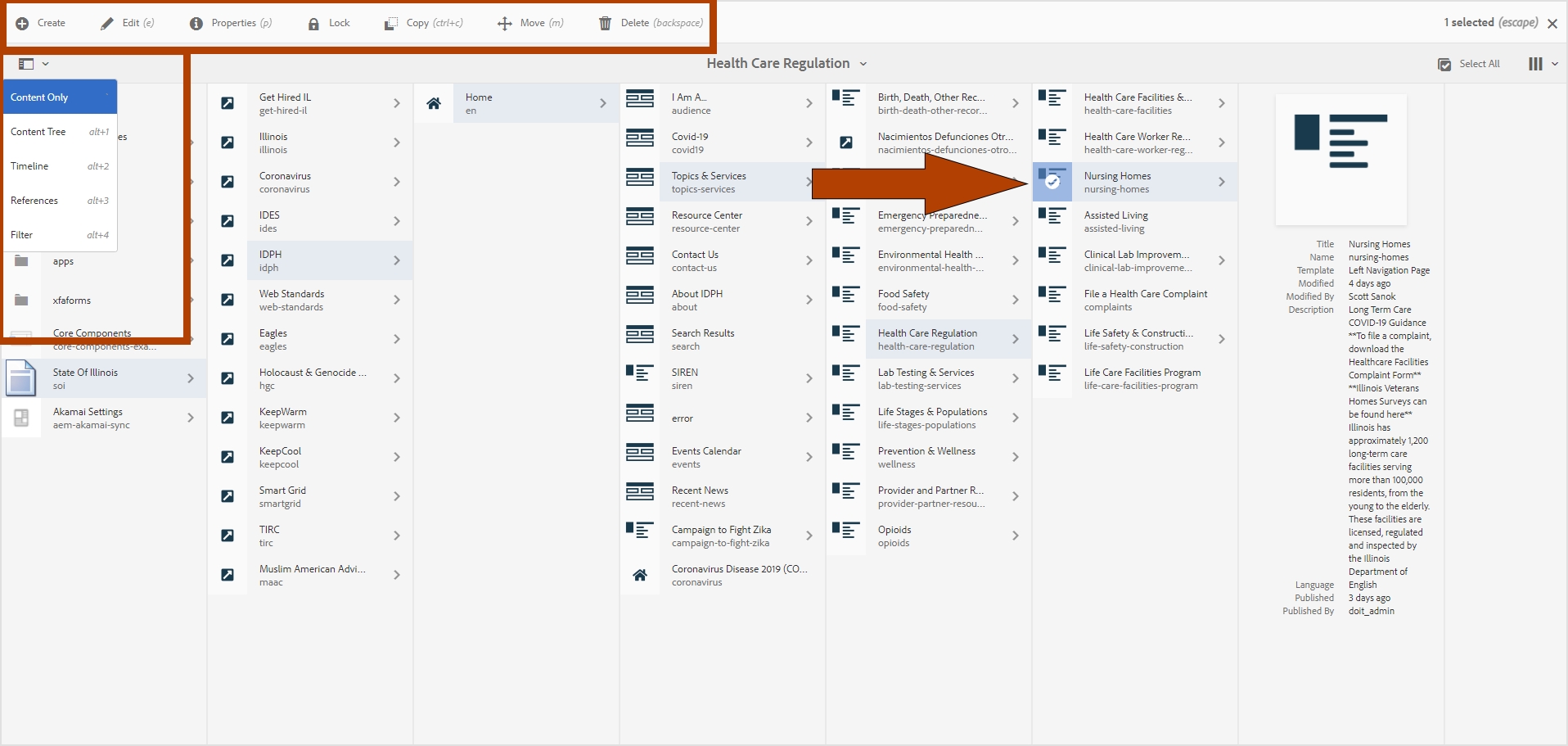The height and width of the screenshot is (746, 1568).
Task: Select the Topics & Services row
Action: coord(723,182)
